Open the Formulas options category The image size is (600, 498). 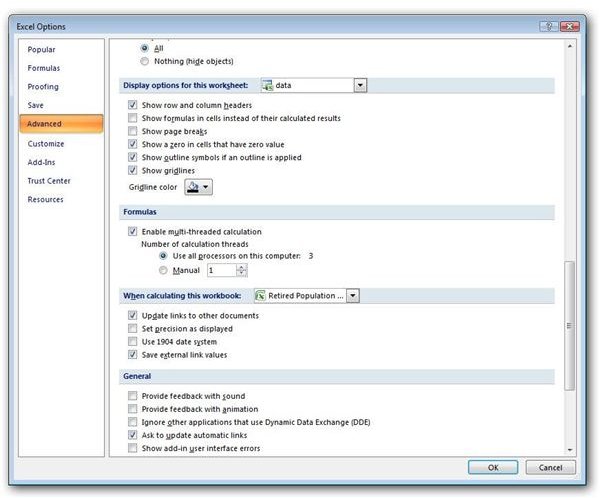pos(44,68)
